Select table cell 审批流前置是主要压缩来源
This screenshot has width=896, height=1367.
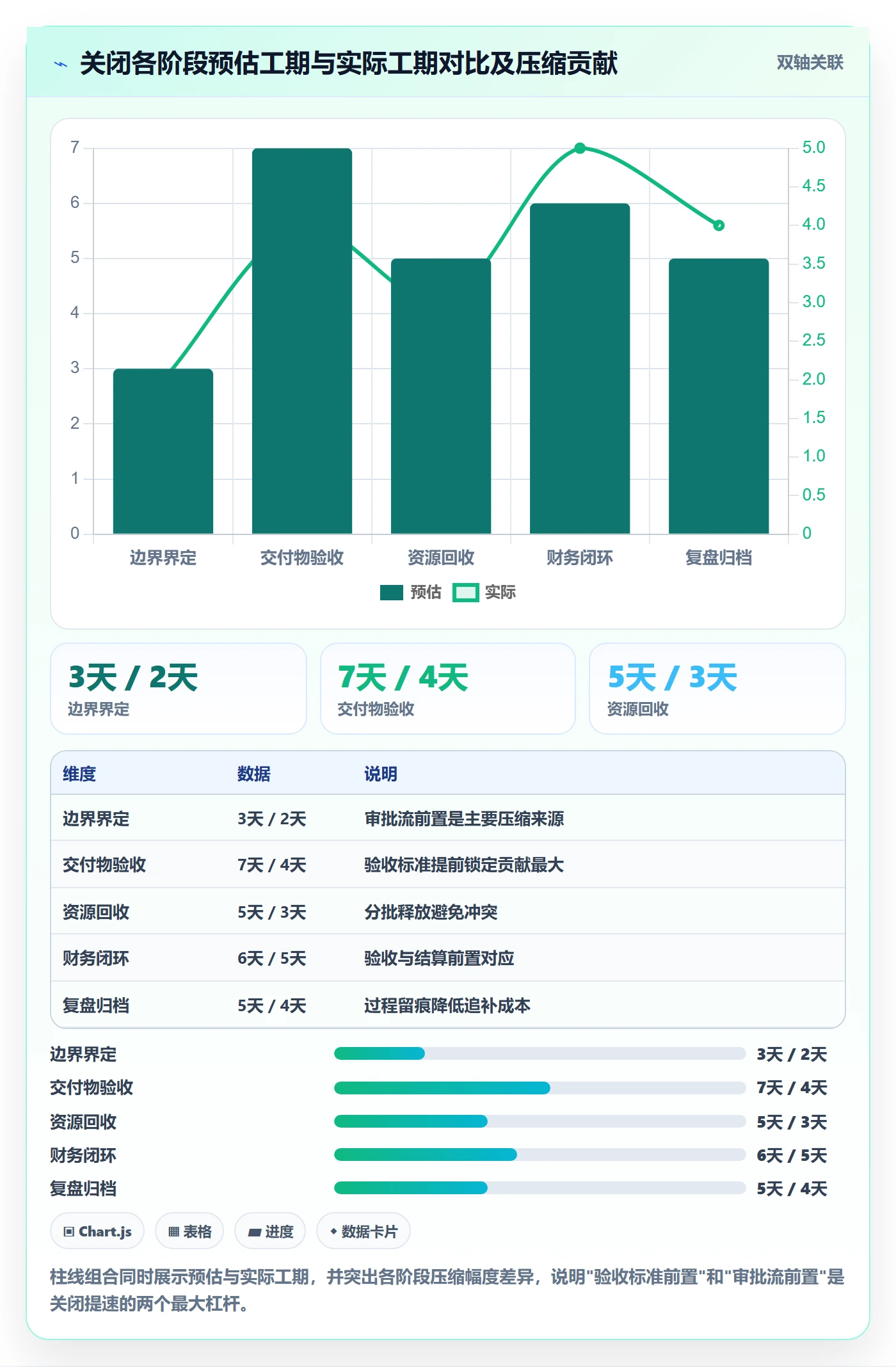point(464,819)
